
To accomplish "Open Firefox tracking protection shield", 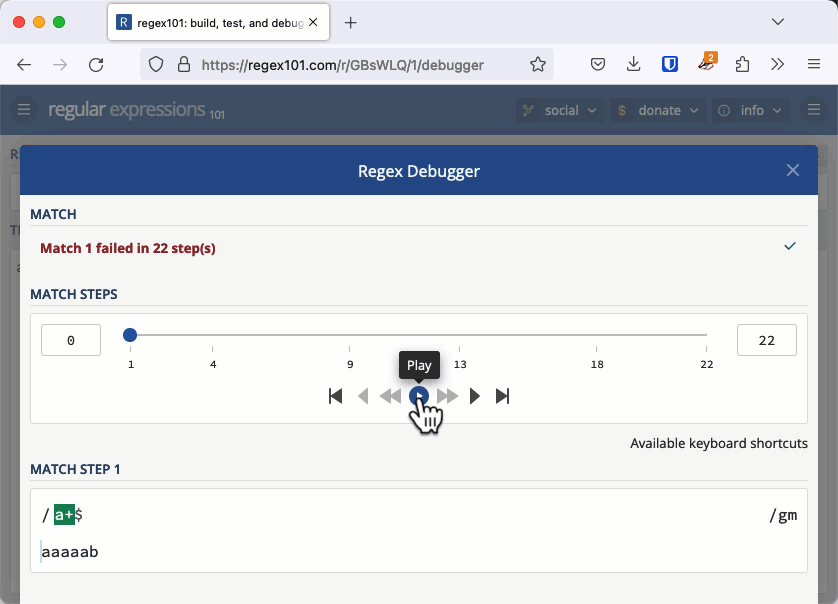I will click(x=155, y=63).
